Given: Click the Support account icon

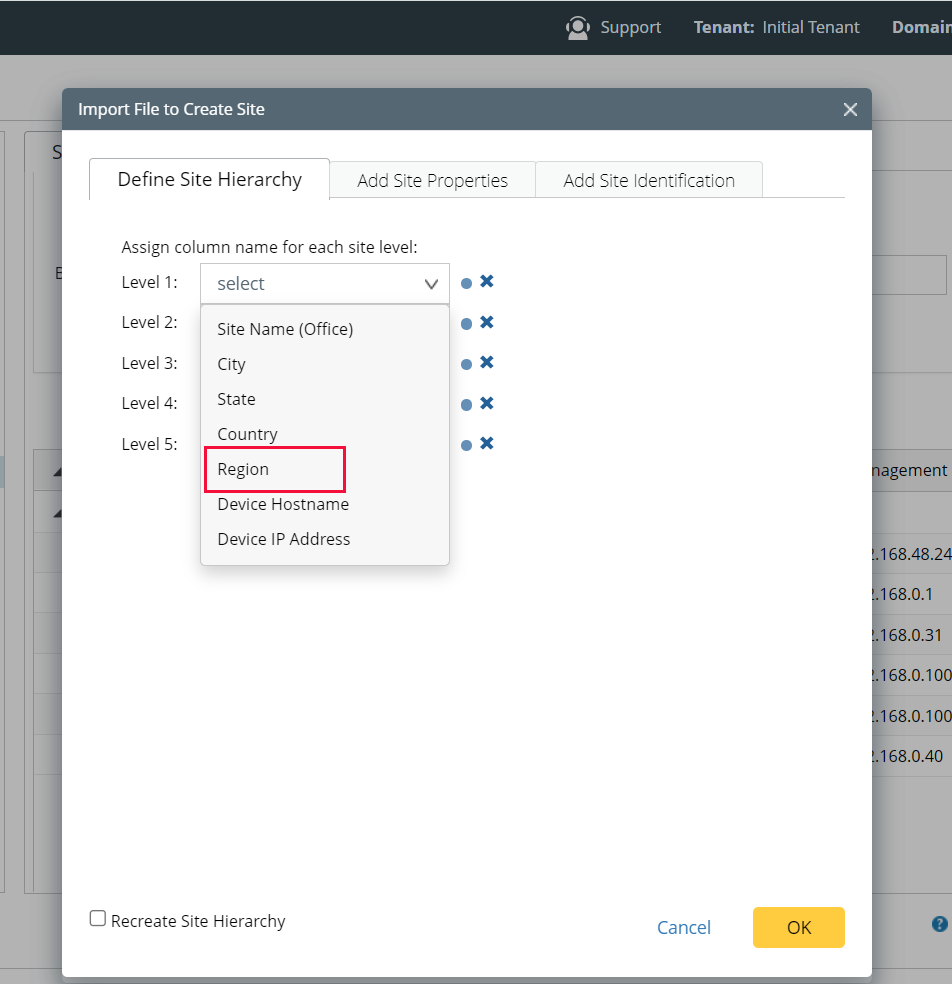Looking at the screenshot, I should click(x=578, y=27).
